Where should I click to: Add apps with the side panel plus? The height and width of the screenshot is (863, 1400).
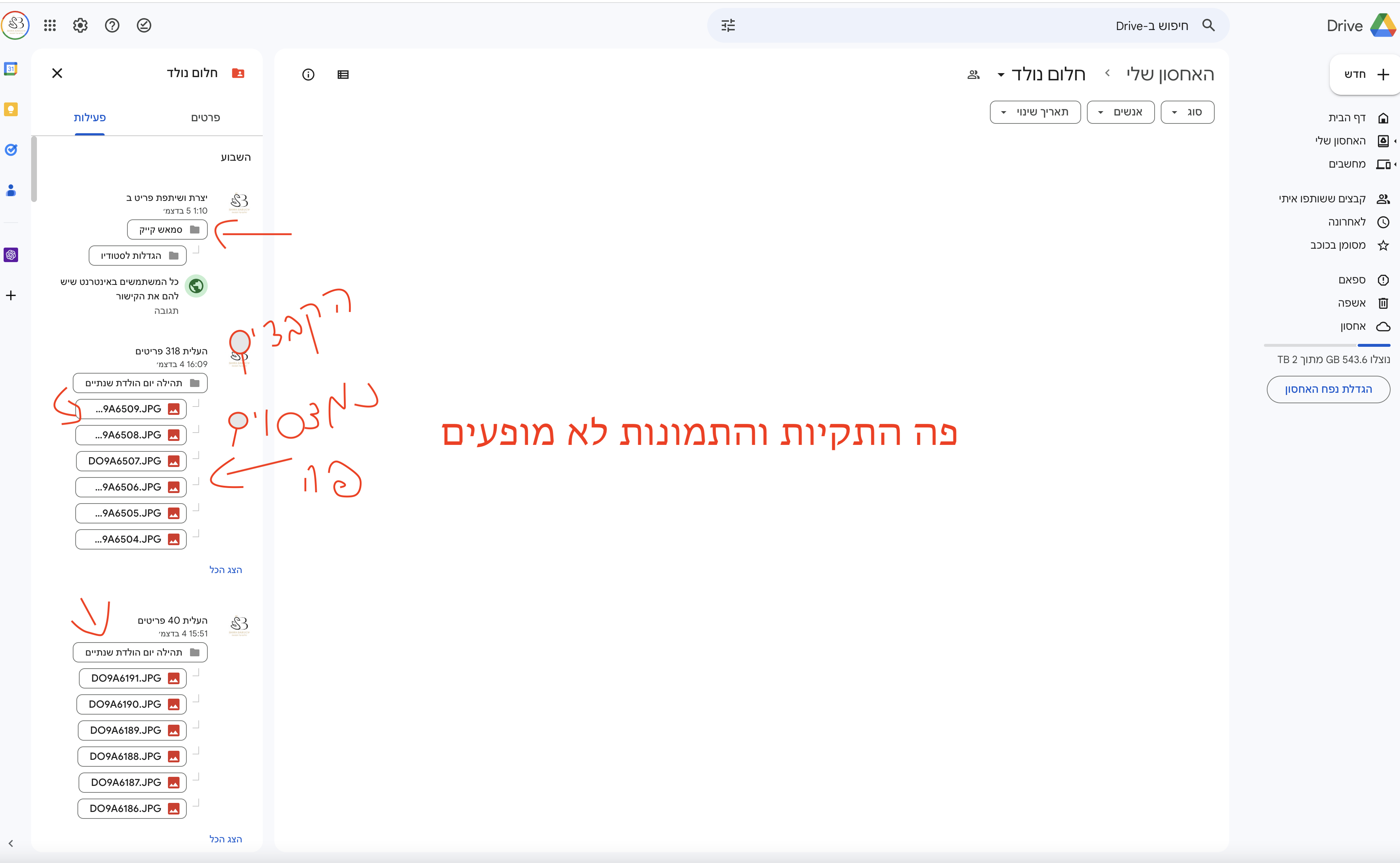click(12, 295)
